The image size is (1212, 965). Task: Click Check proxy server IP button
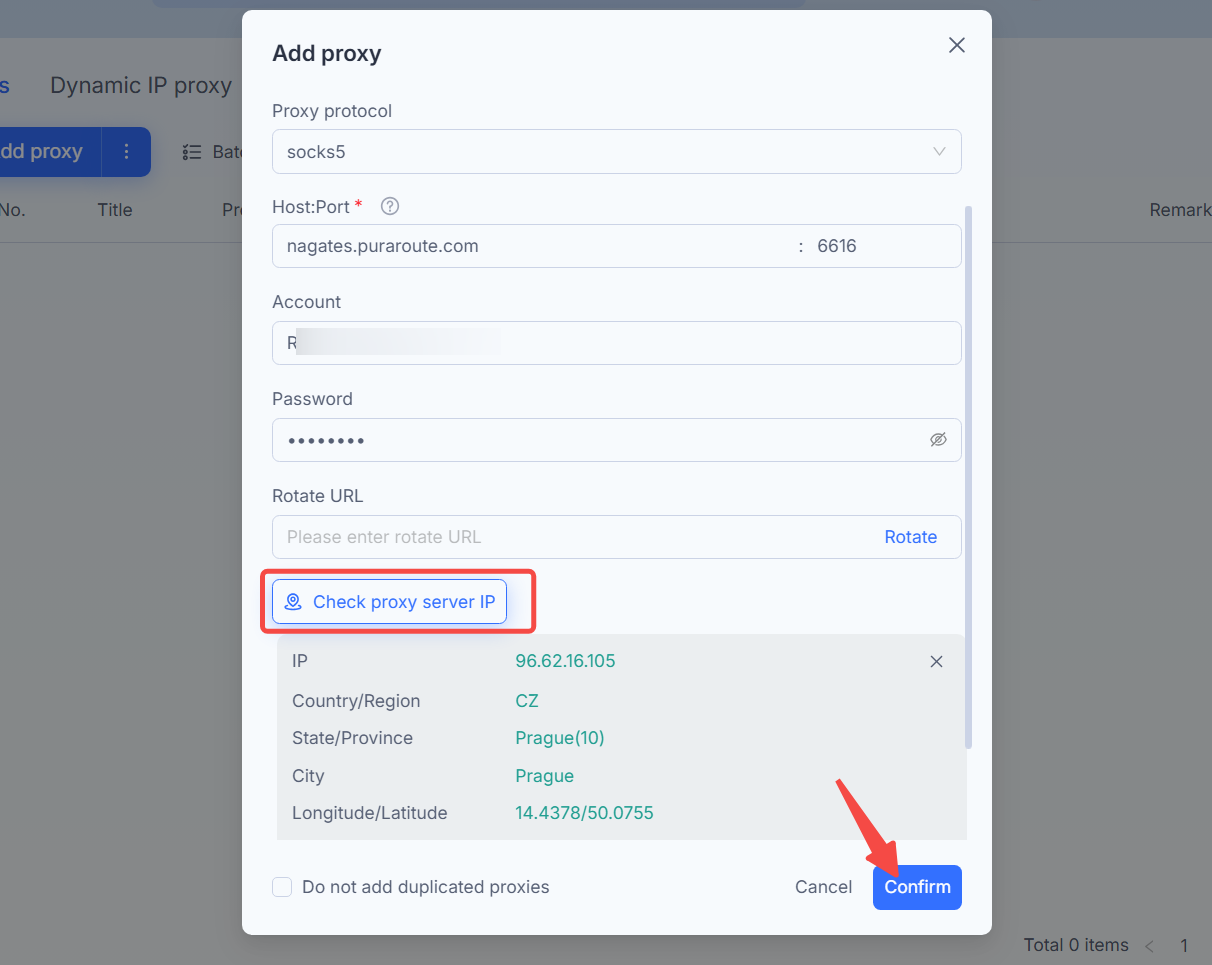click(x=390, y=602)
